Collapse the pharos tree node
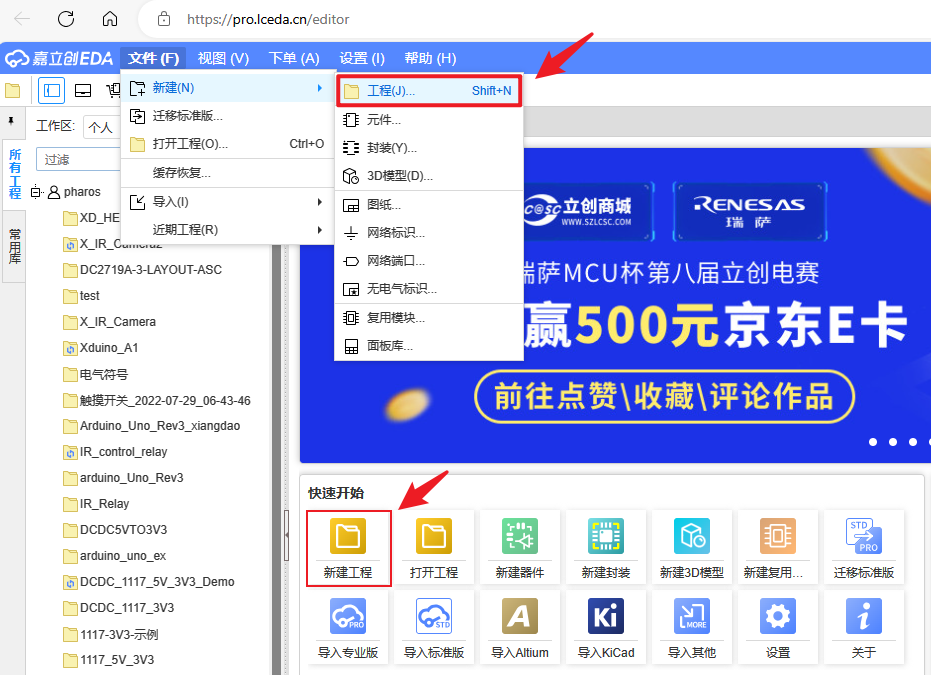 (x=36, y=192)
